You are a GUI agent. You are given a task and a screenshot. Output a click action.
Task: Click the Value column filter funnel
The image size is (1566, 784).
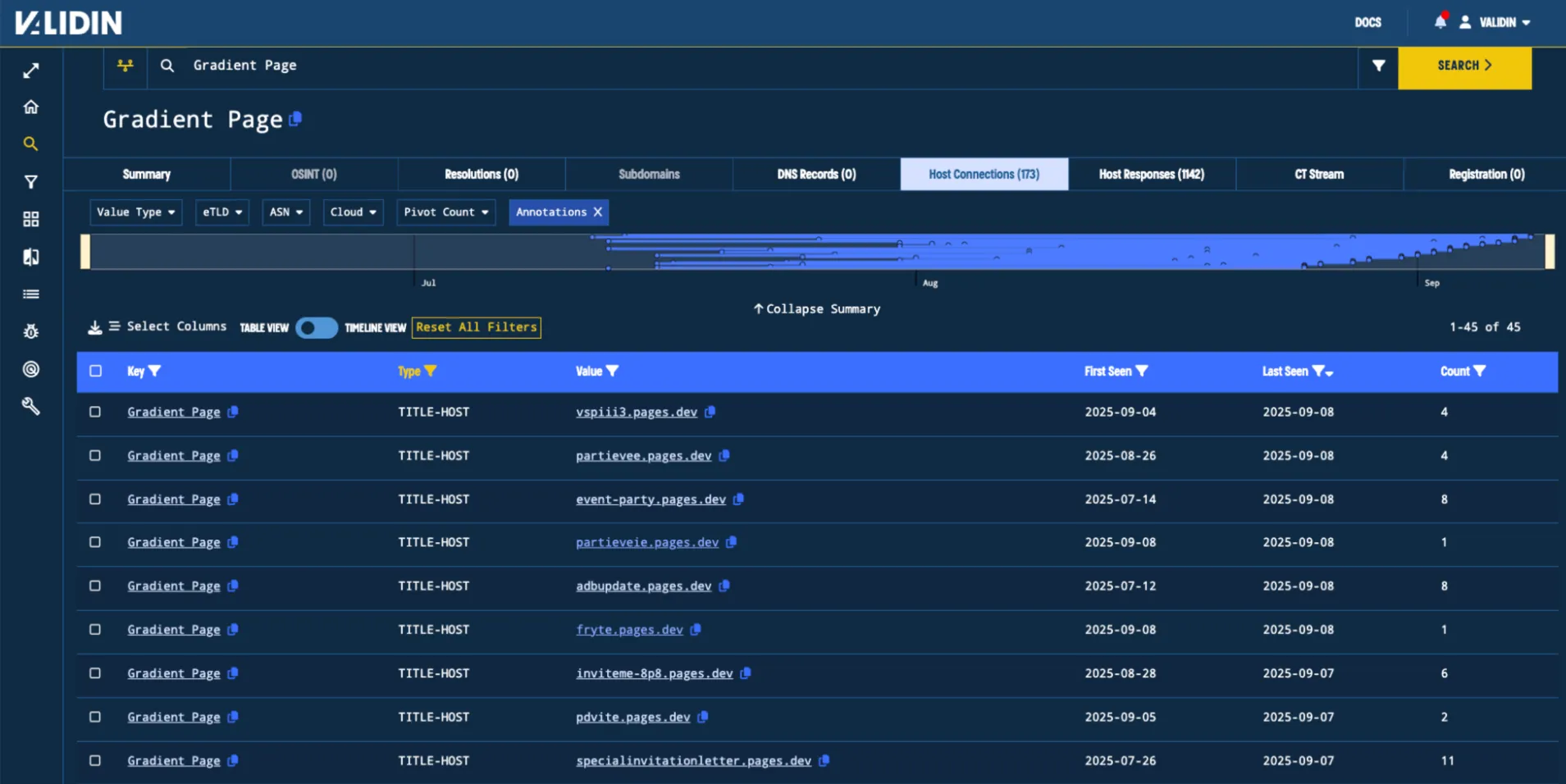tap(613, 371)
